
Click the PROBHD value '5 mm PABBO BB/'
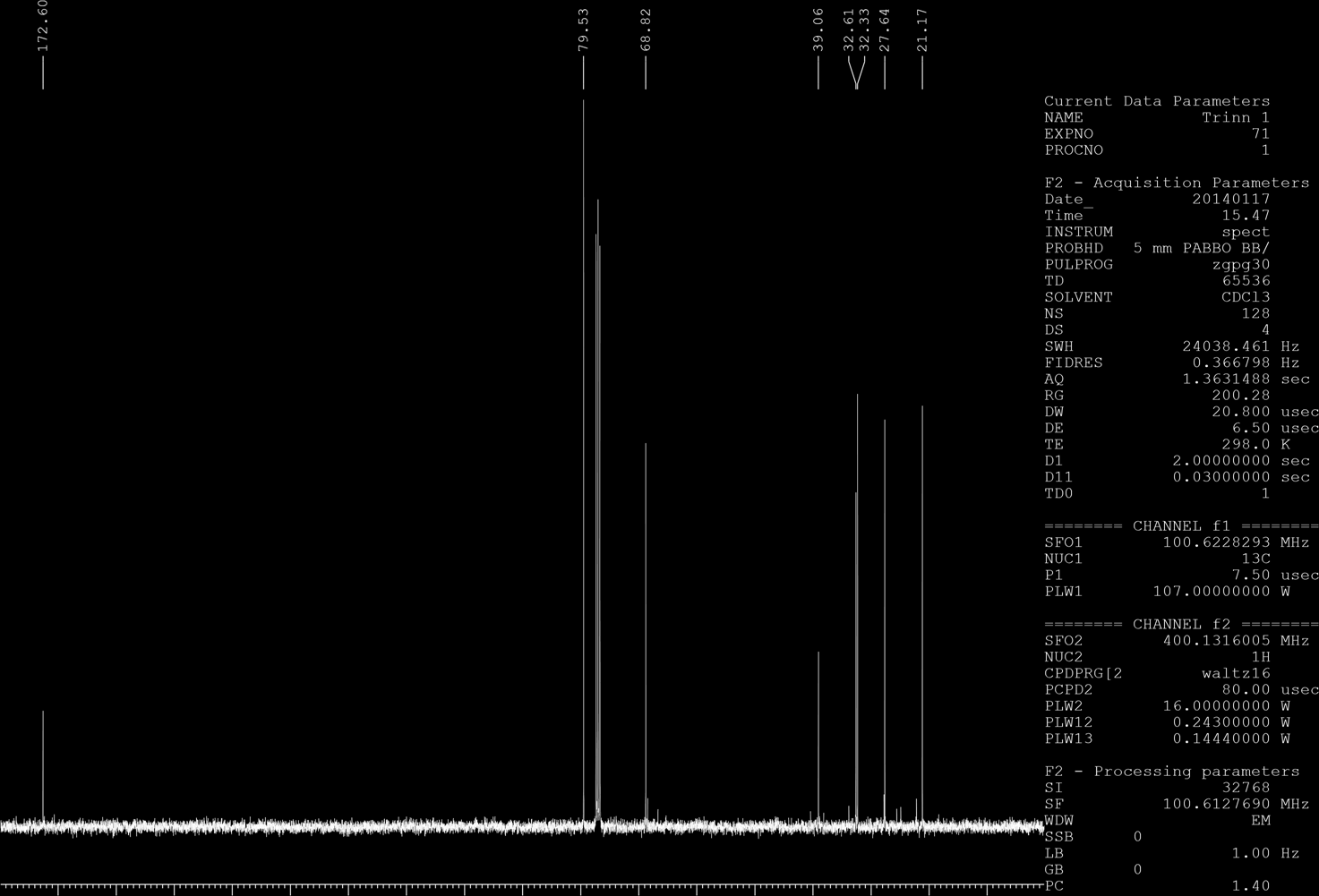point(1202,248)
